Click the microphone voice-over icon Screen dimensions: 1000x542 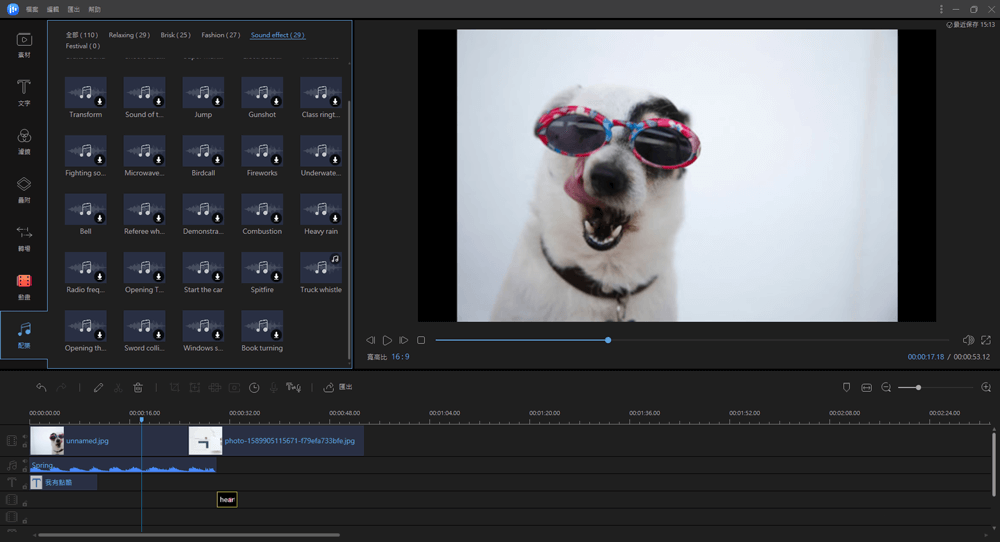(x=274, y=387)
